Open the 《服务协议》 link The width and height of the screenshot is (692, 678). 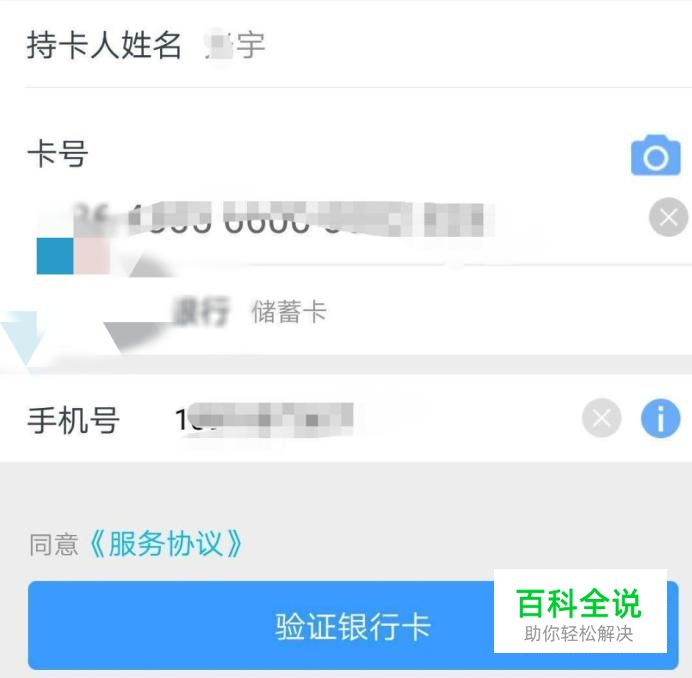click(166, 543)
